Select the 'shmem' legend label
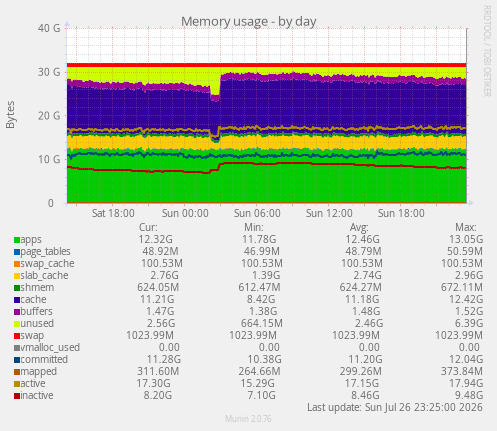This screenshot has height=431, width=497. (37, 288)
